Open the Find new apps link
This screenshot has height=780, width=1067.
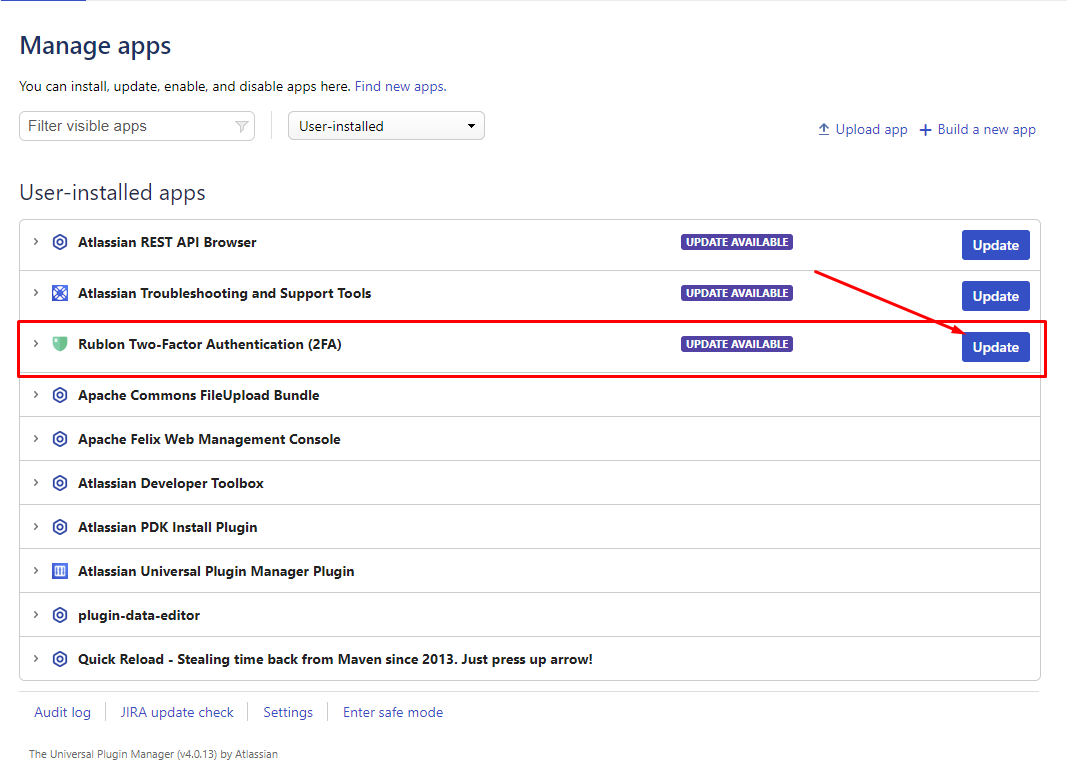tap(399, 87)
